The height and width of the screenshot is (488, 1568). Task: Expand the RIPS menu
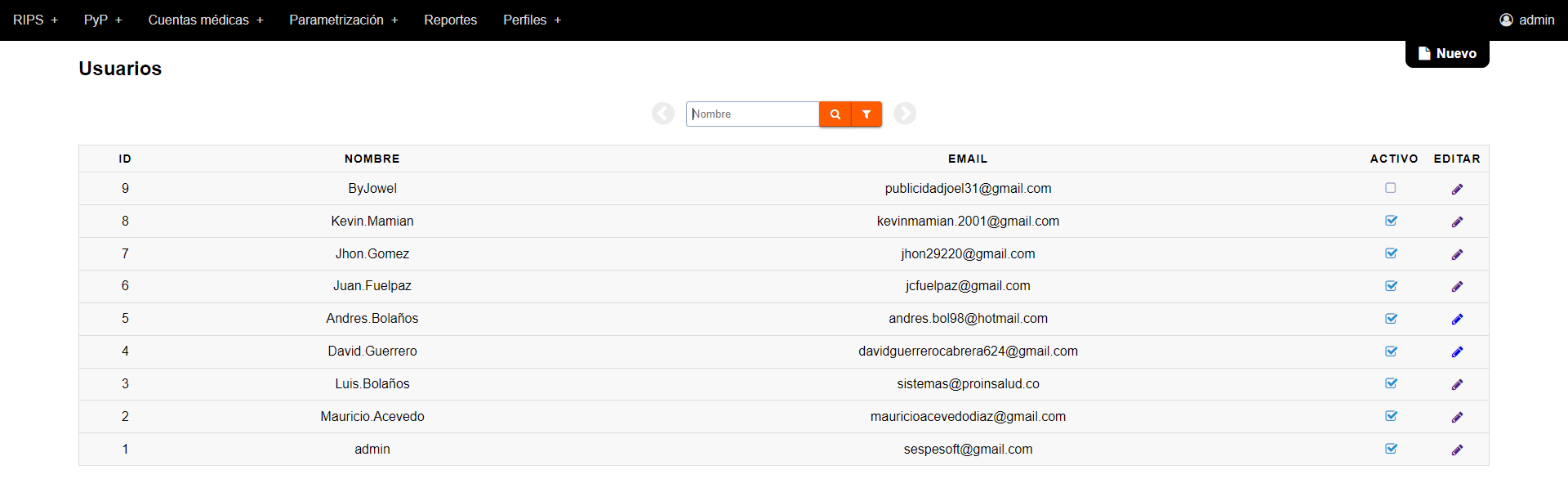35,20
